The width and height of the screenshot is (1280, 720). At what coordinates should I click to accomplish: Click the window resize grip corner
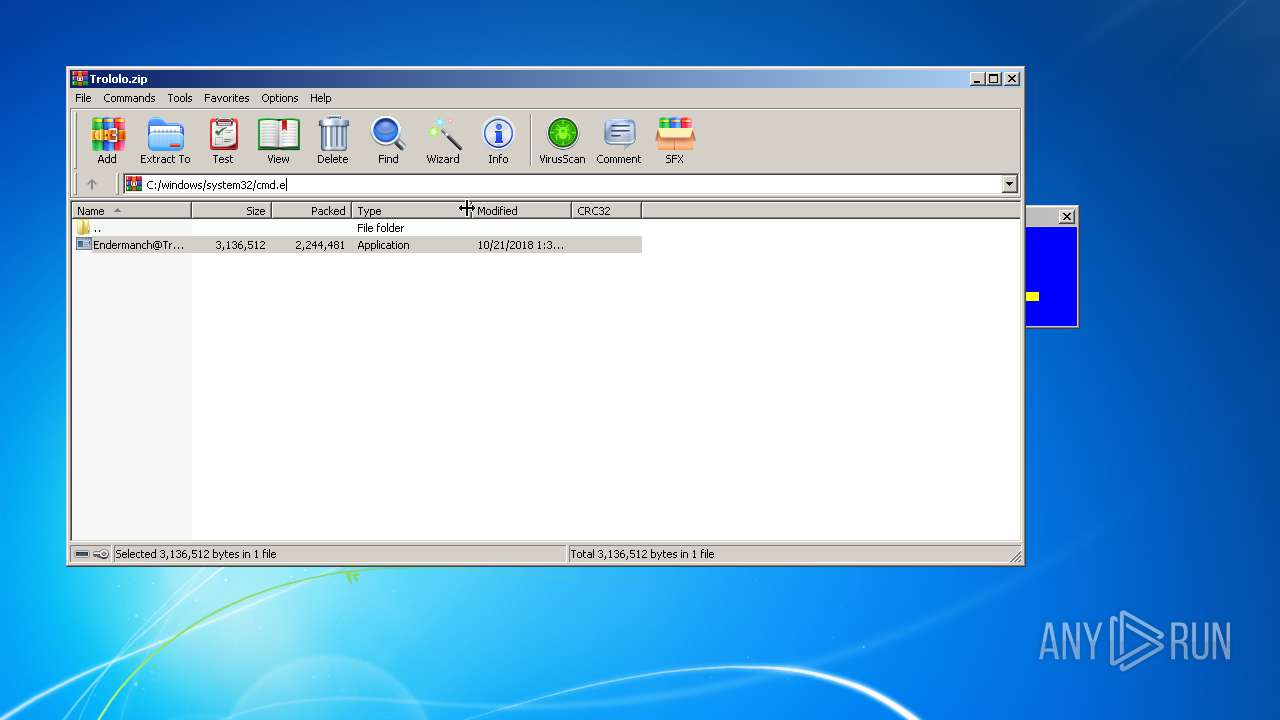[1015, 556]
